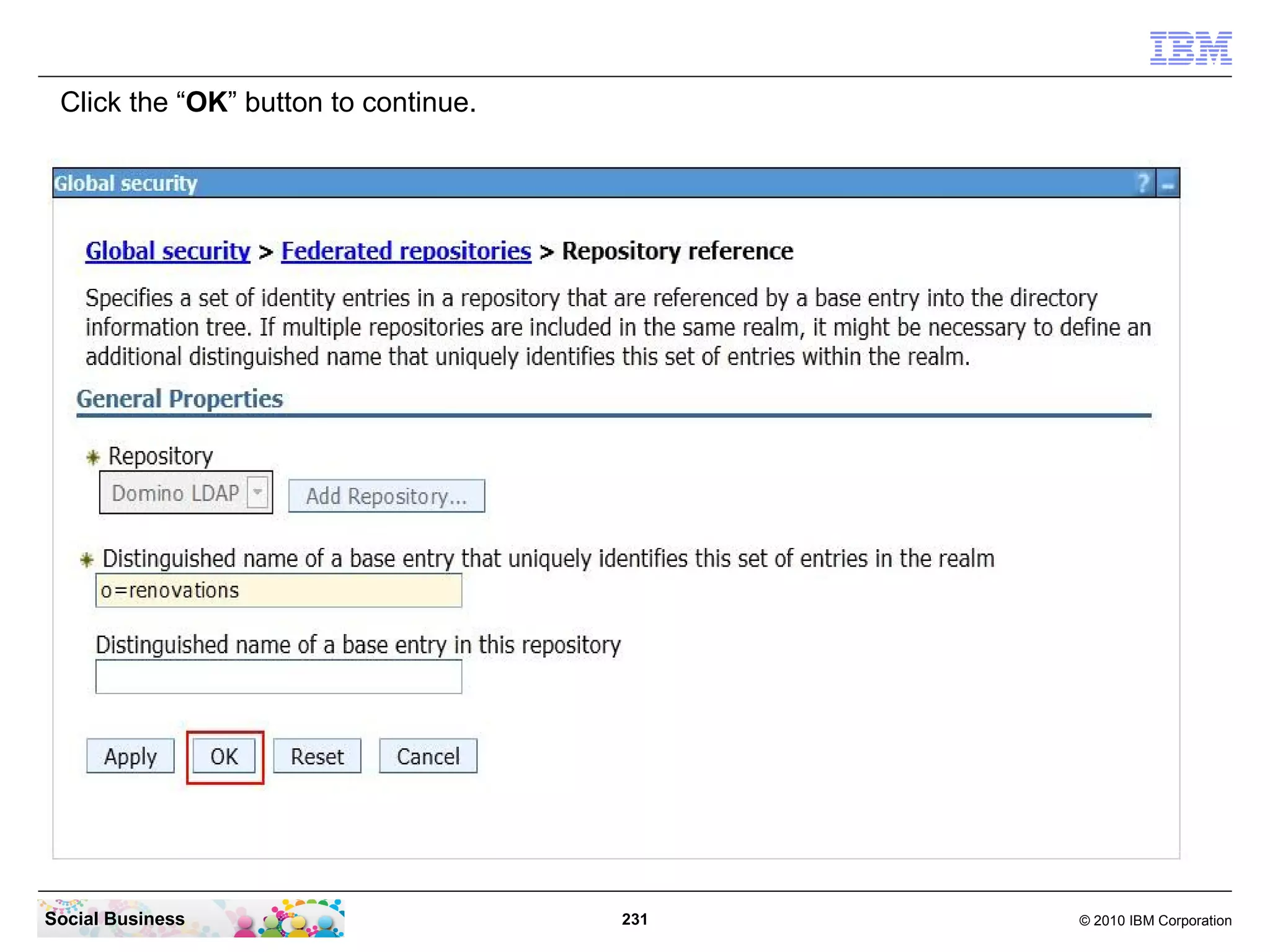This screenshot has width=1270, height=952.
Task: Click the Social Business footer banner
Action: pyautogui.click(x=190, y=919)
